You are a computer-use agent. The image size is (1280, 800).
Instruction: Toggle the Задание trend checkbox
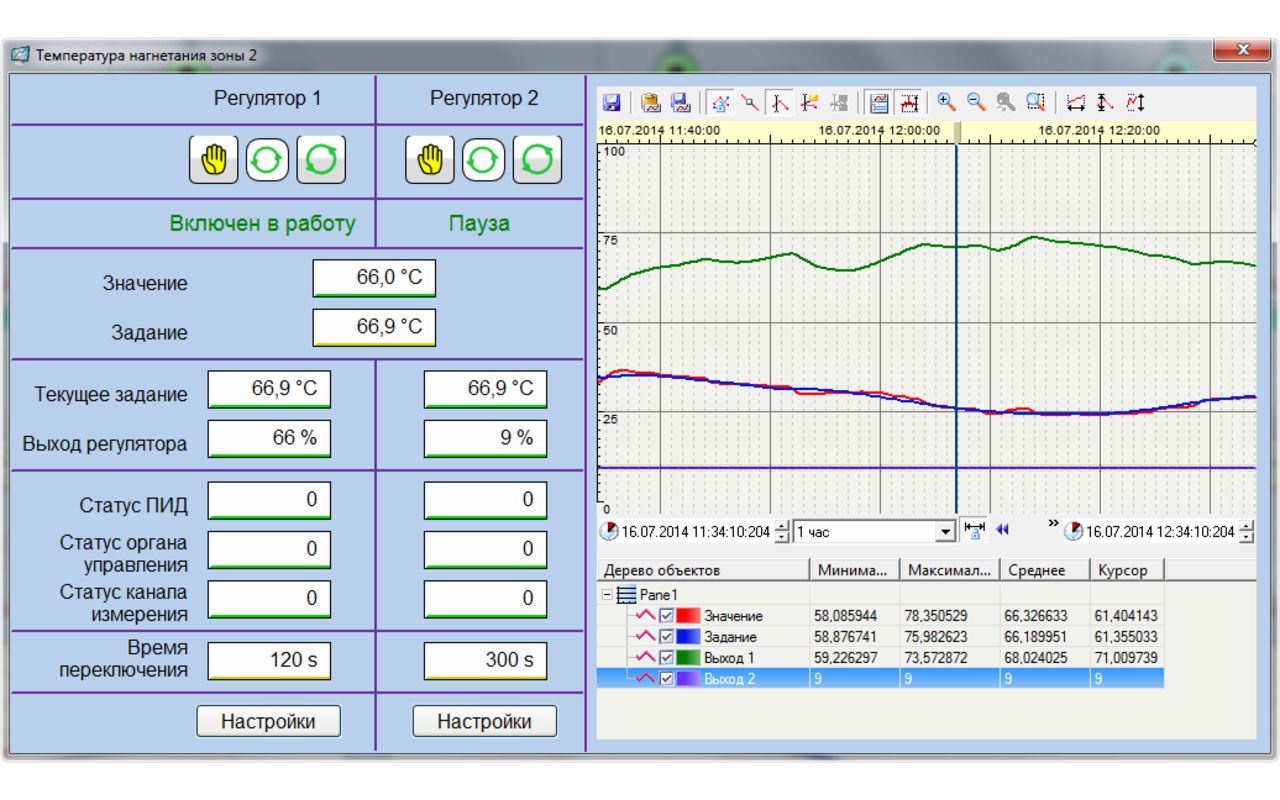click(x=667, y=637)
